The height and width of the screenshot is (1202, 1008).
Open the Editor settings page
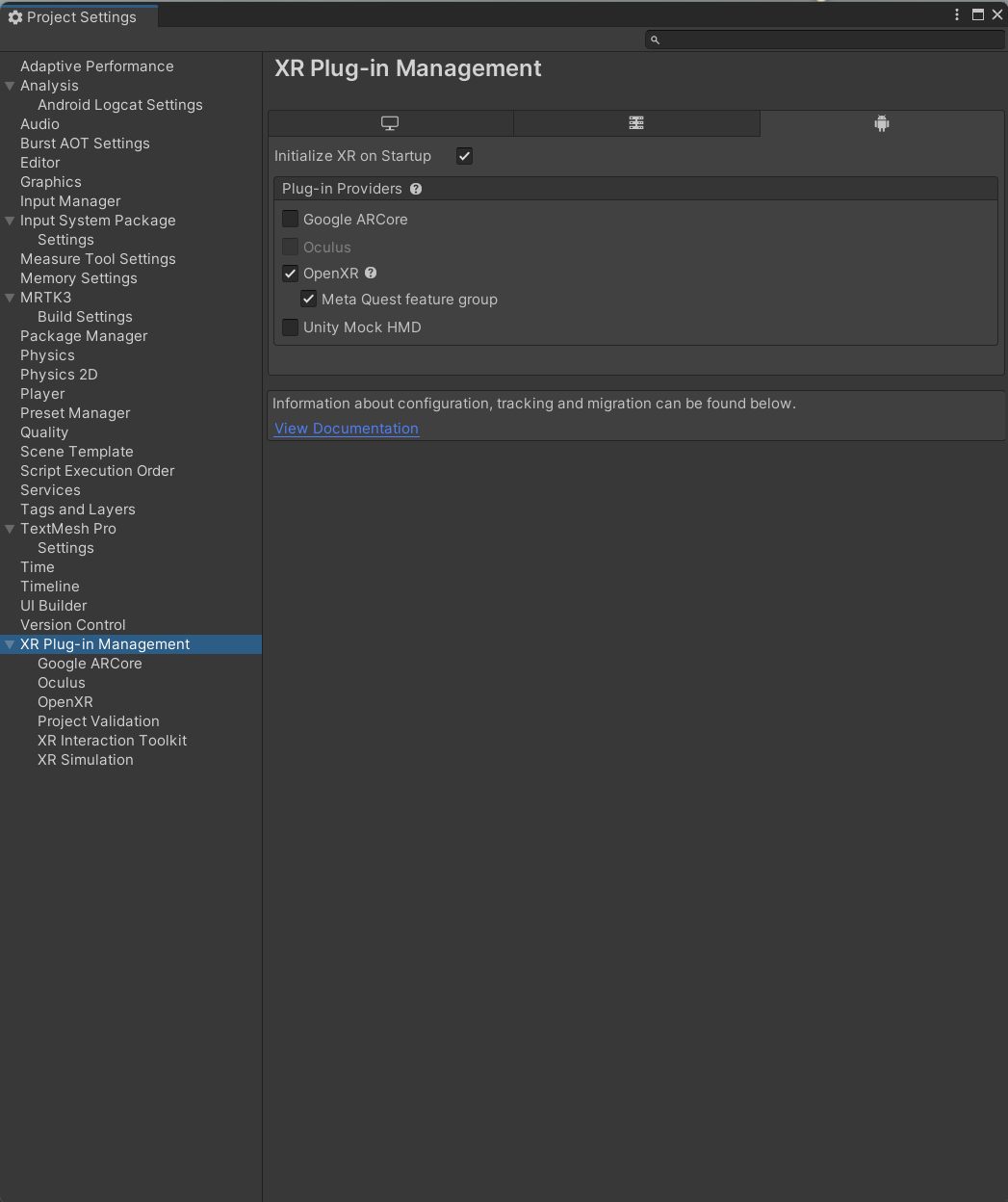point(40,163)
